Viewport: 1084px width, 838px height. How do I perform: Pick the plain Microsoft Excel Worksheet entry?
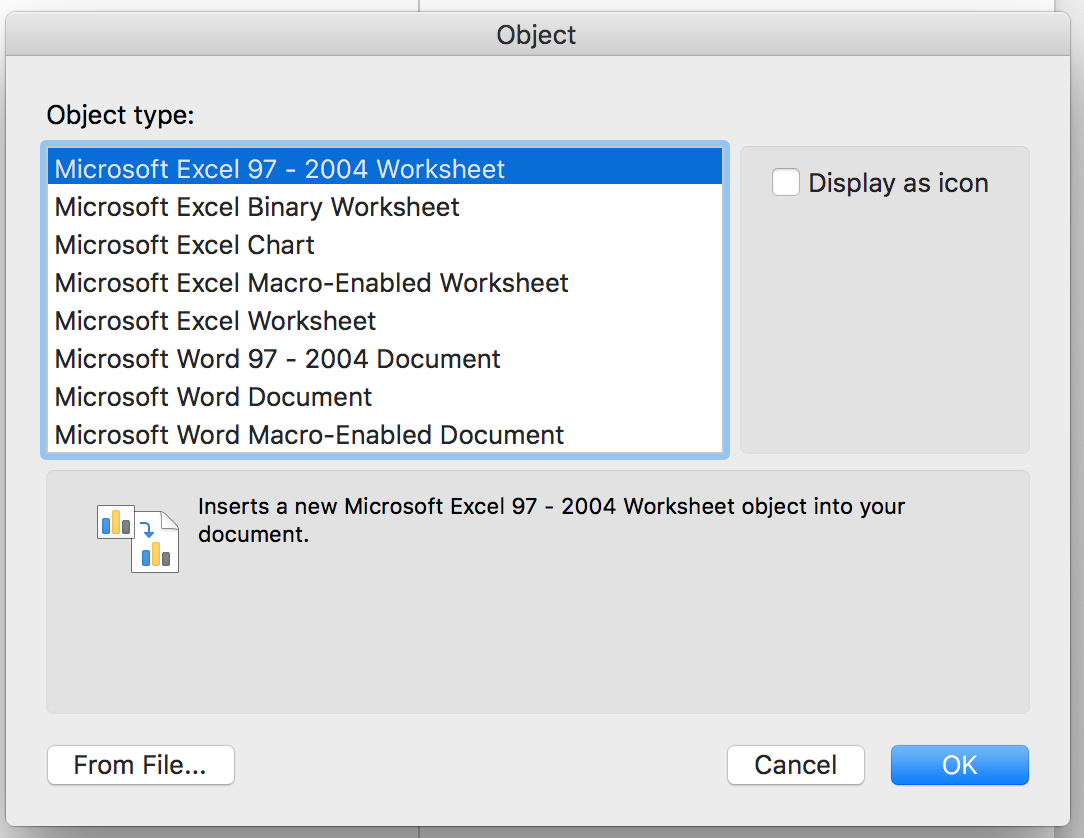[384, 321]
